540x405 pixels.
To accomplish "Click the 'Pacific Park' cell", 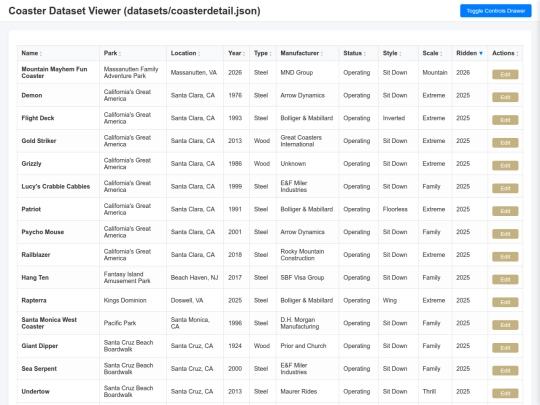I will pyautogui.click(x=133, y=323).
